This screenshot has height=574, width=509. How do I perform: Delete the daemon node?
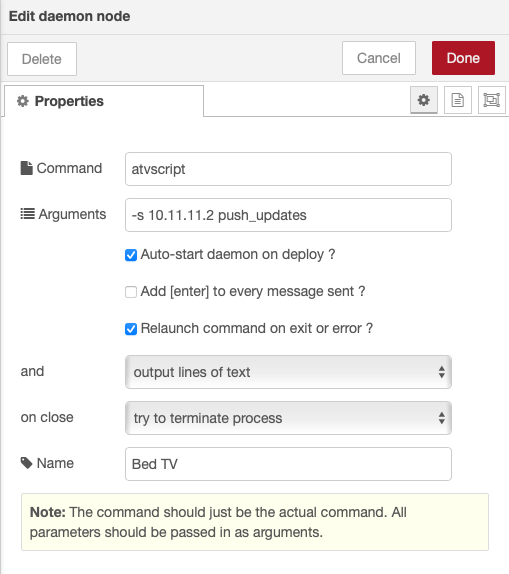click(42, 59)
